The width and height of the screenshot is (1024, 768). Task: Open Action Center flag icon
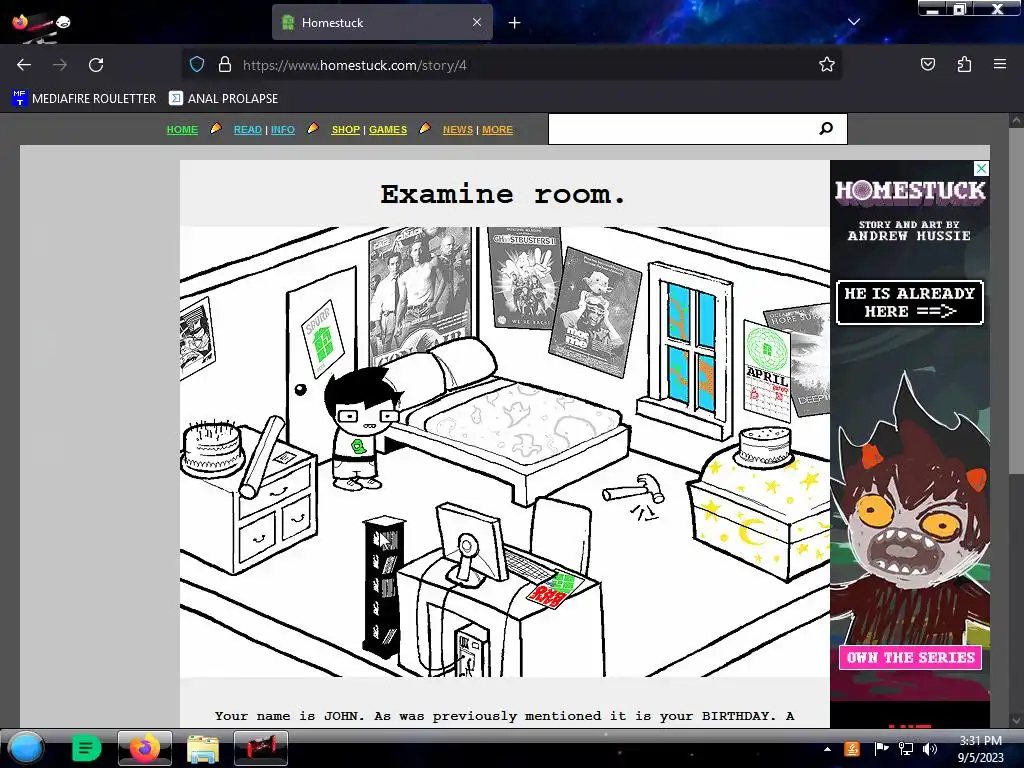(881, 749)
